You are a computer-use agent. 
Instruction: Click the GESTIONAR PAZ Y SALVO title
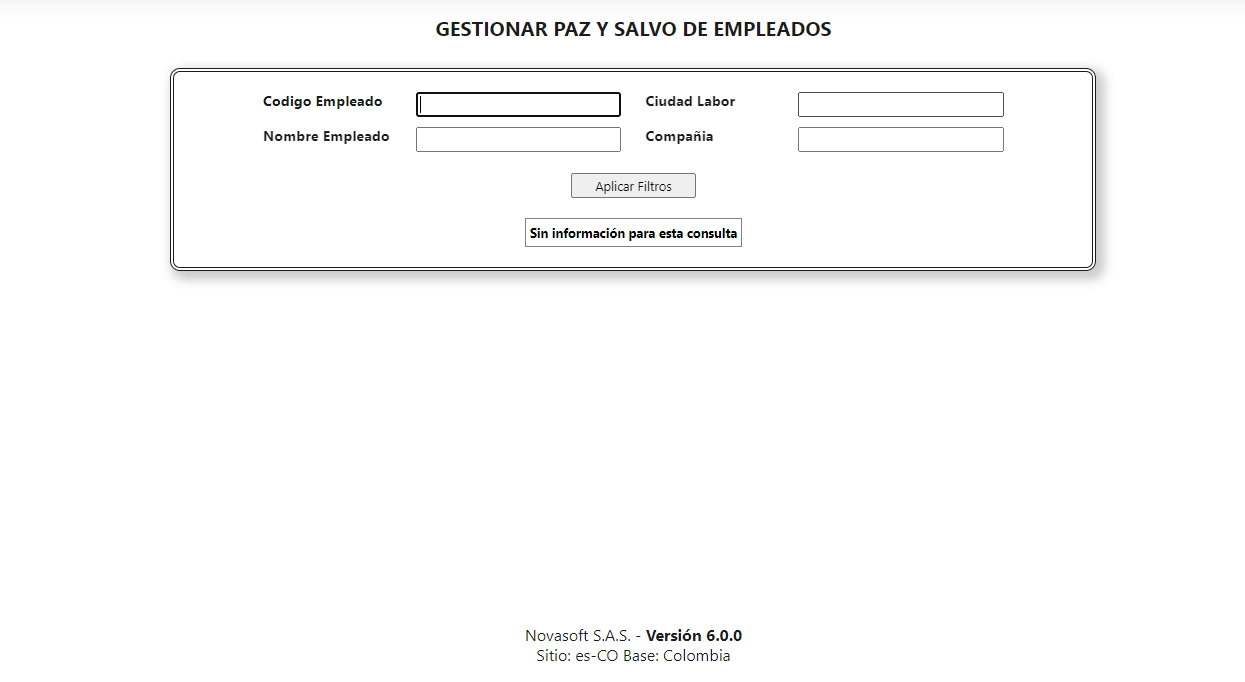(632, 29)
